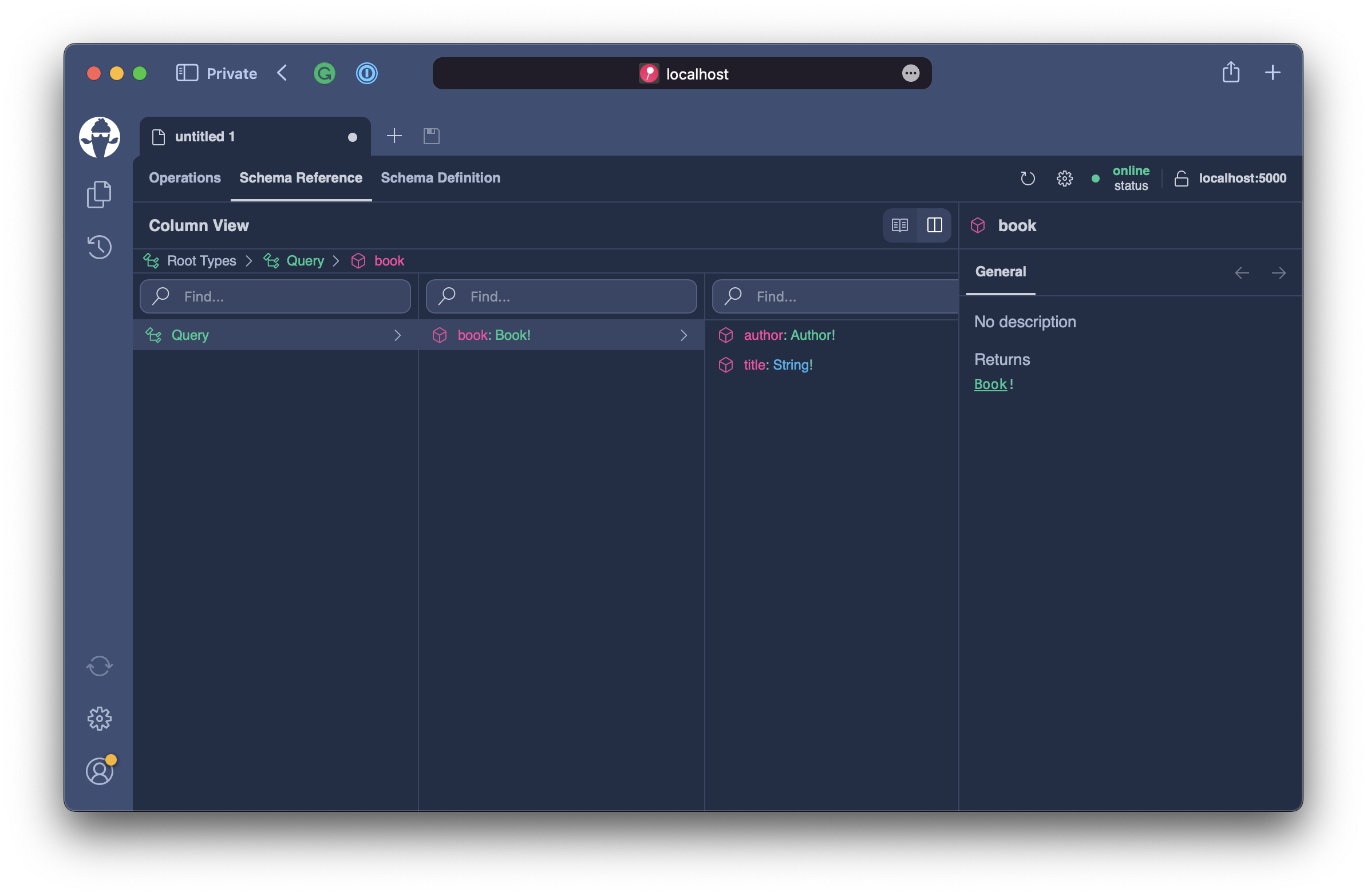Viewport: 1367px width, 896px height.
Task: Click the Schema Reference tab
Action: pyautogui.click(x=301, y=178)
